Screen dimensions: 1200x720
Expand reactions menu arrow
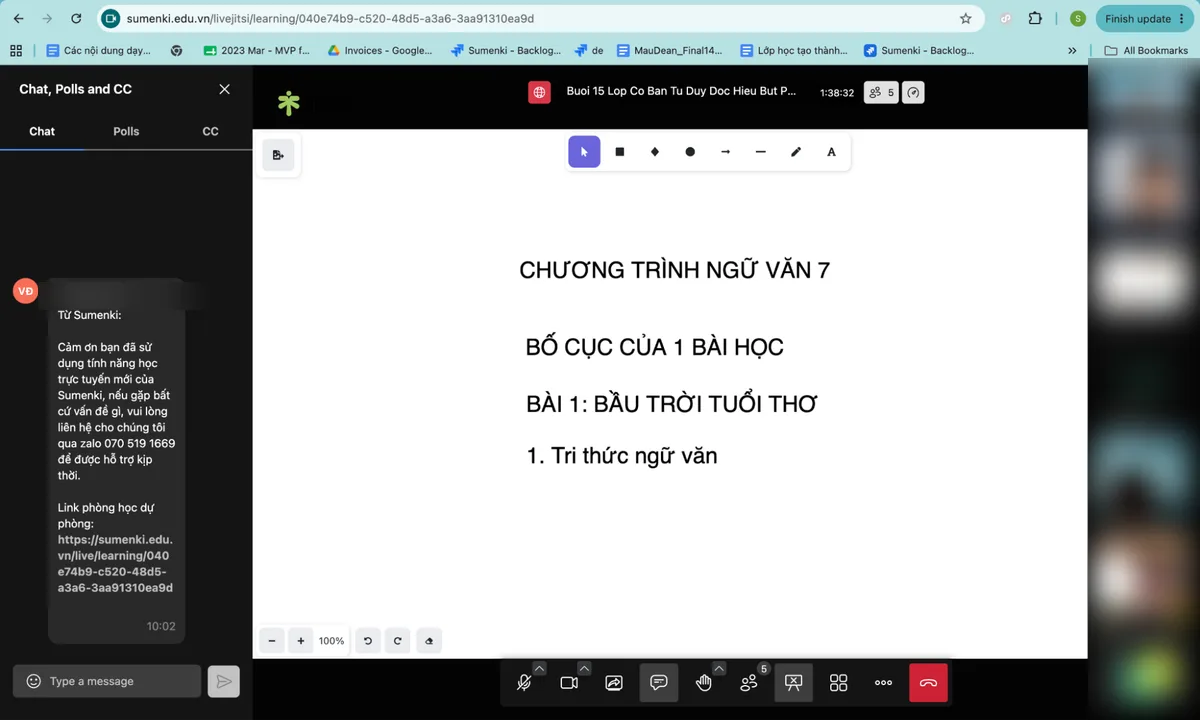coord(718,668)
